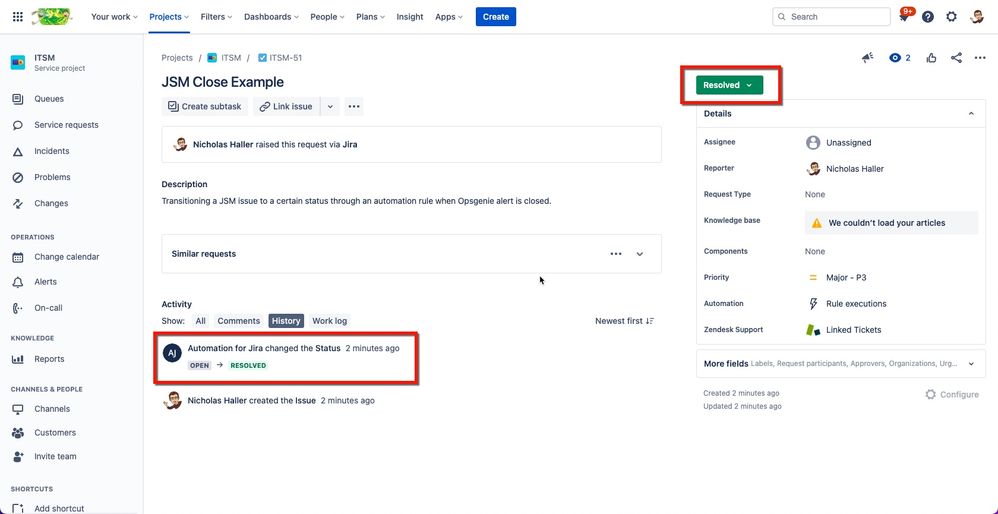The image size is (998, 514).
Task: Click the site logo in top bar
Action: (52, 17)
